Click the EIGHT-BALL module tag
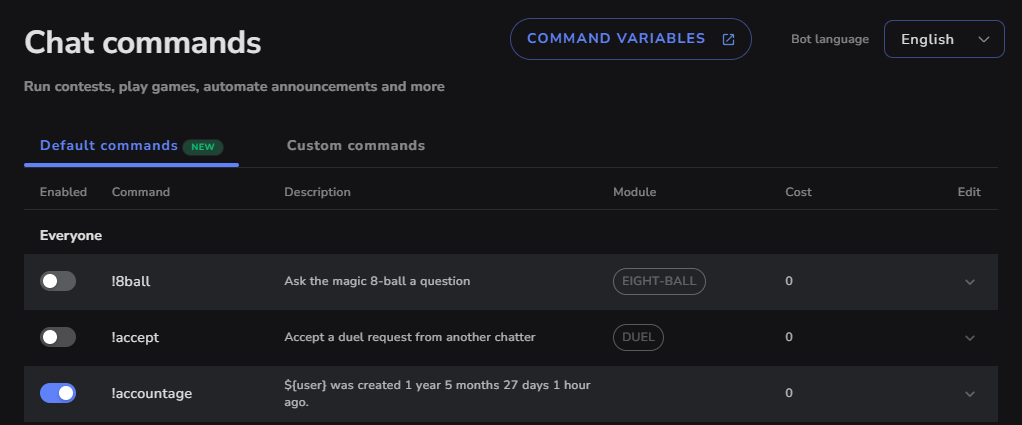This screenshot has width=1022, height=425. click(659, 281)
